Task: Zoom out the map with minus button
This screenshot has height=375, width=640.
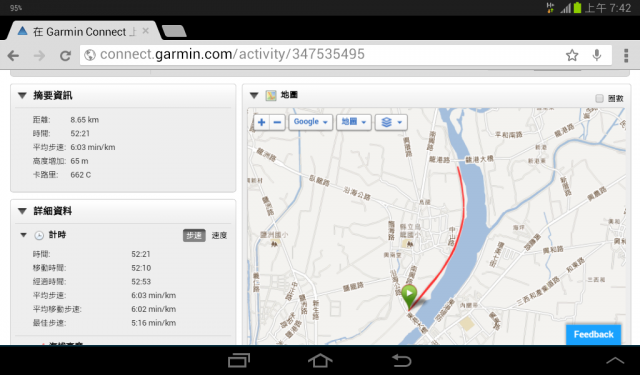Action: 277,122
